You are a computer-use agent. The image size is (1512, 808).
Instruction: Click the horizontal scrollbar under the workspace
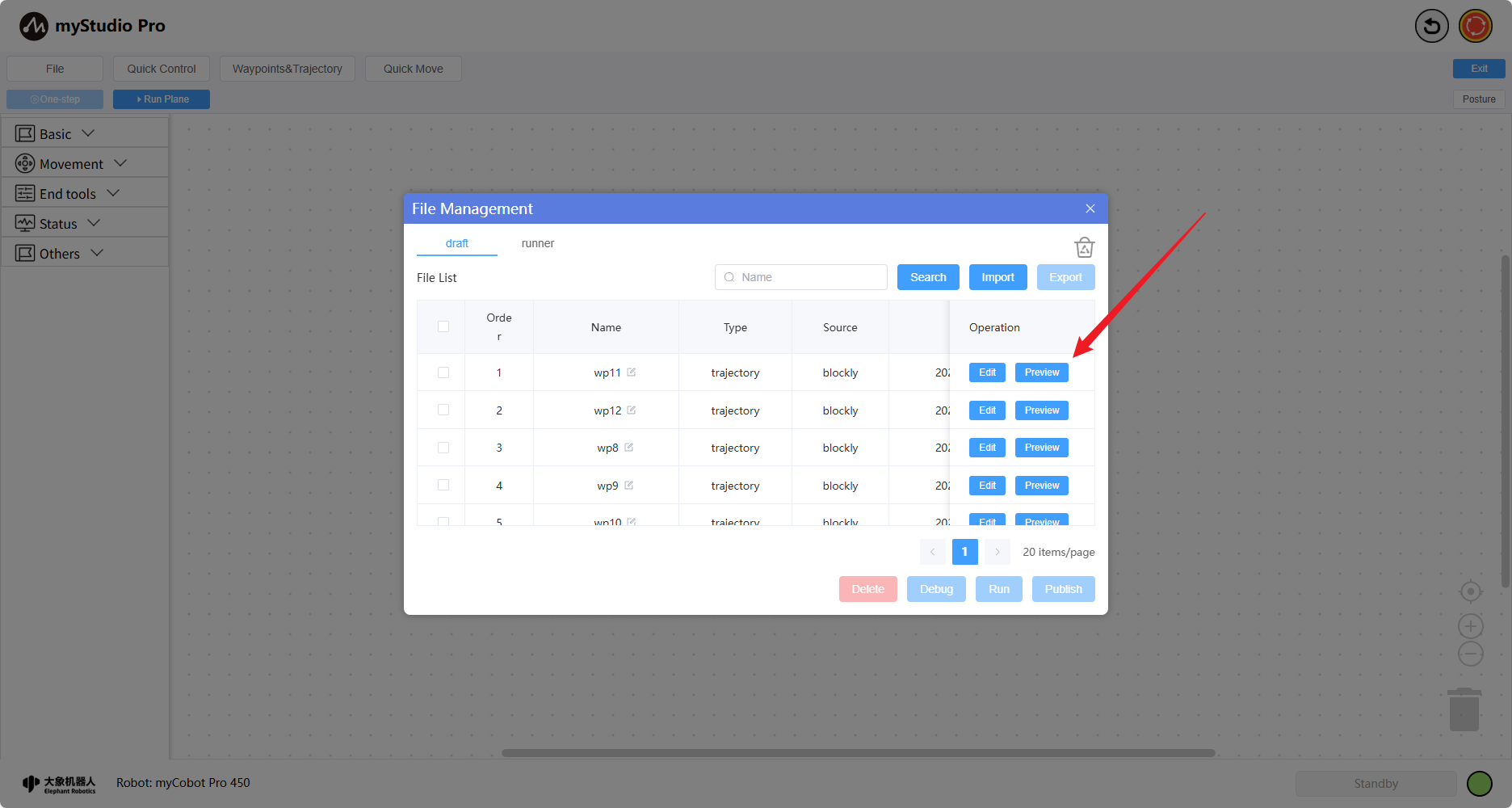tap(858, 753)
